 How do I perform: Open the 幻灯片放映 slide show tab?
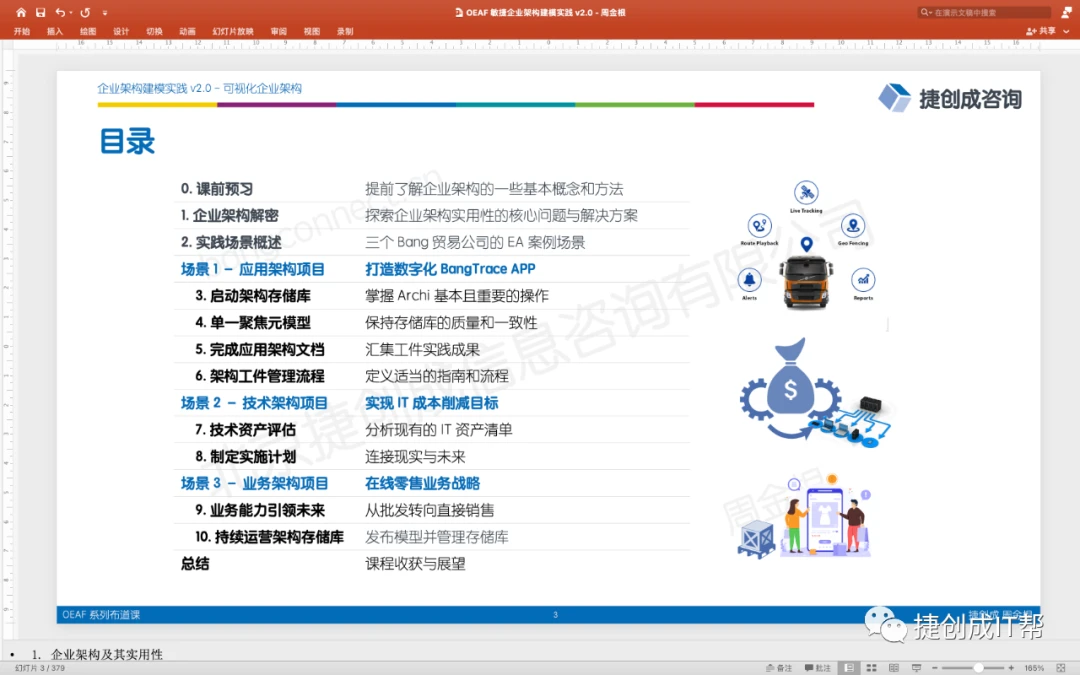click(233, 31)
